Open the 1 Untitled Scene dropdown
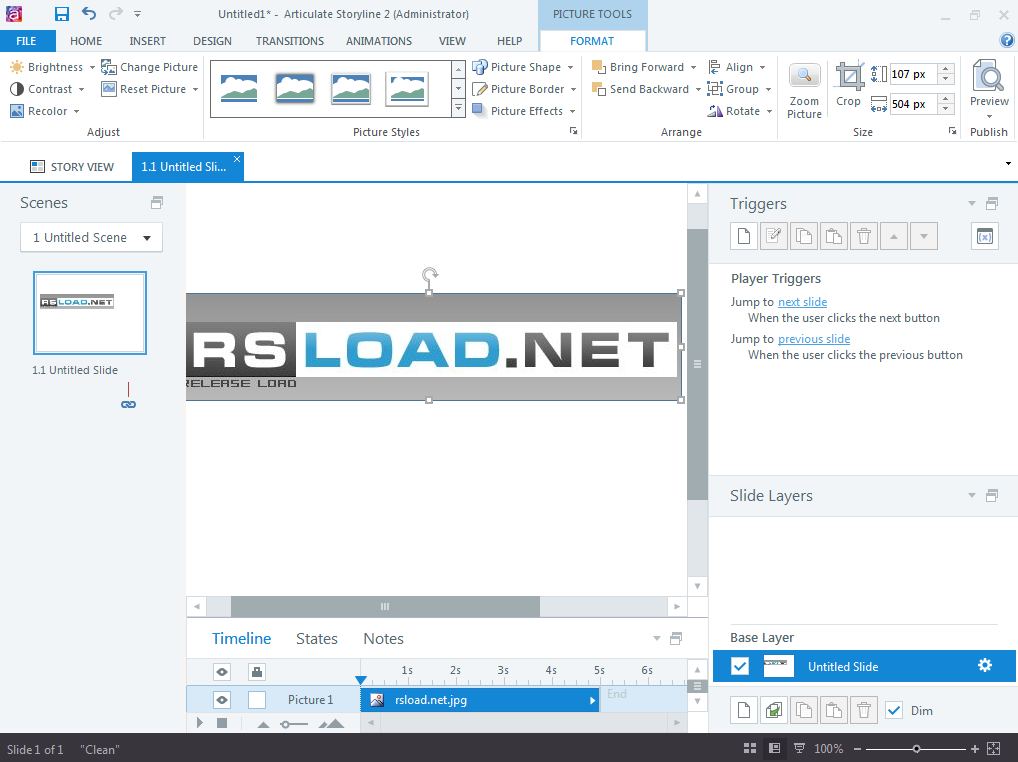The image size is (1018, 762). 92,238
